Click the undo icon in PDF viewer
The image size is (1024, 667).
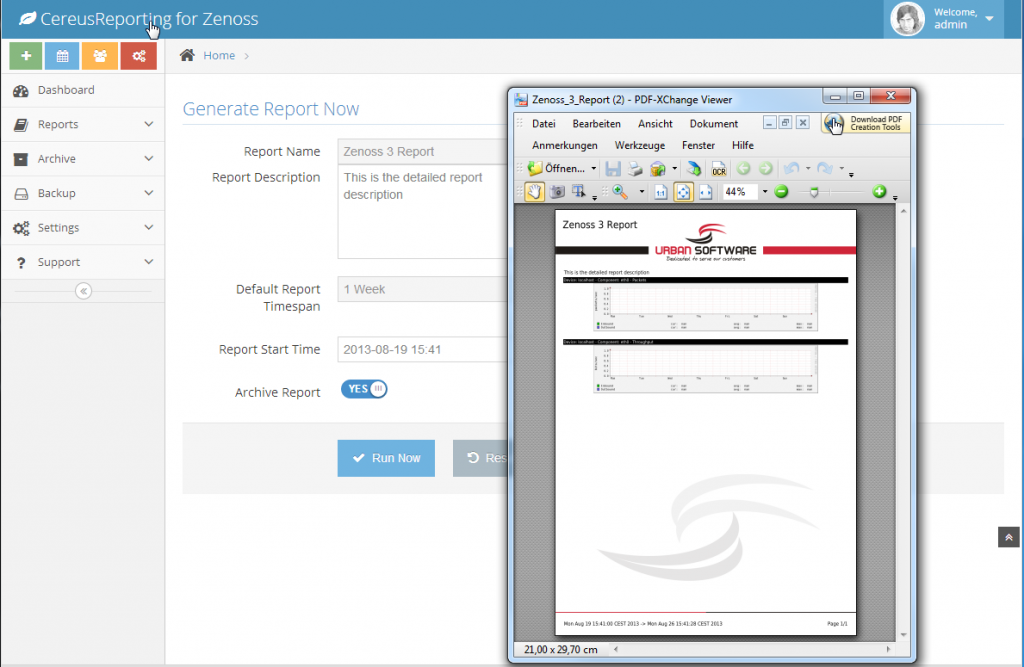(792, 169)
